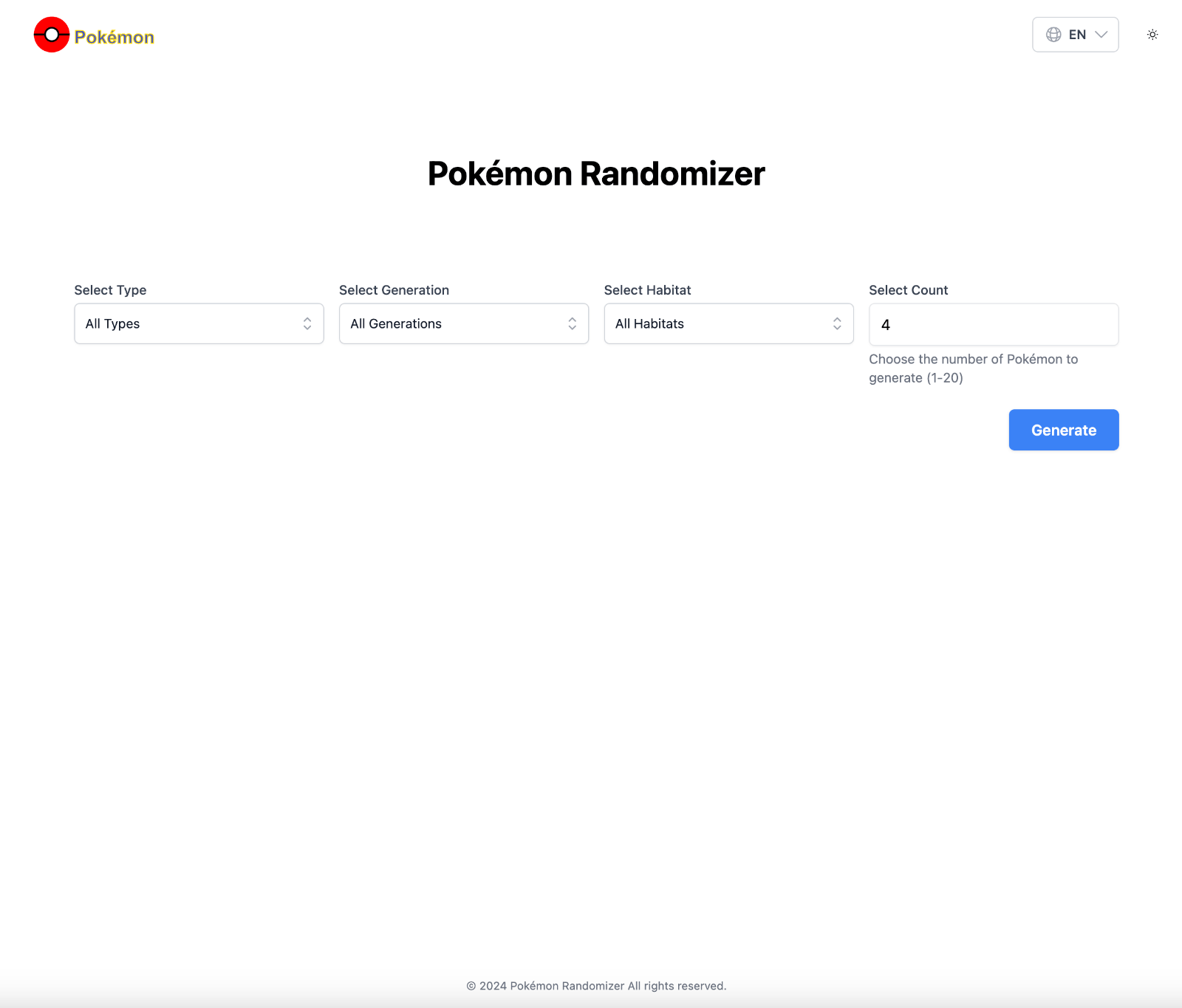
Task: Click the up-down arrows in All Types
Action: coord(307,323)
